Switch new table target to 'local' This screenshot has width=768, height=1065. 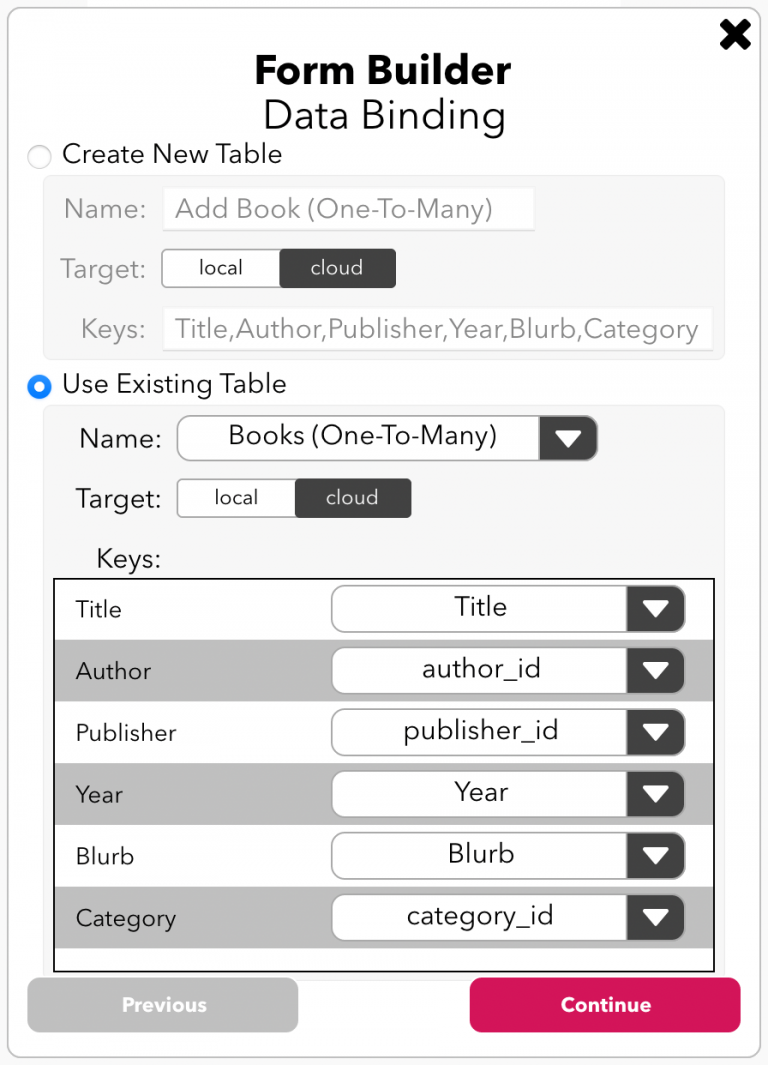220,268
